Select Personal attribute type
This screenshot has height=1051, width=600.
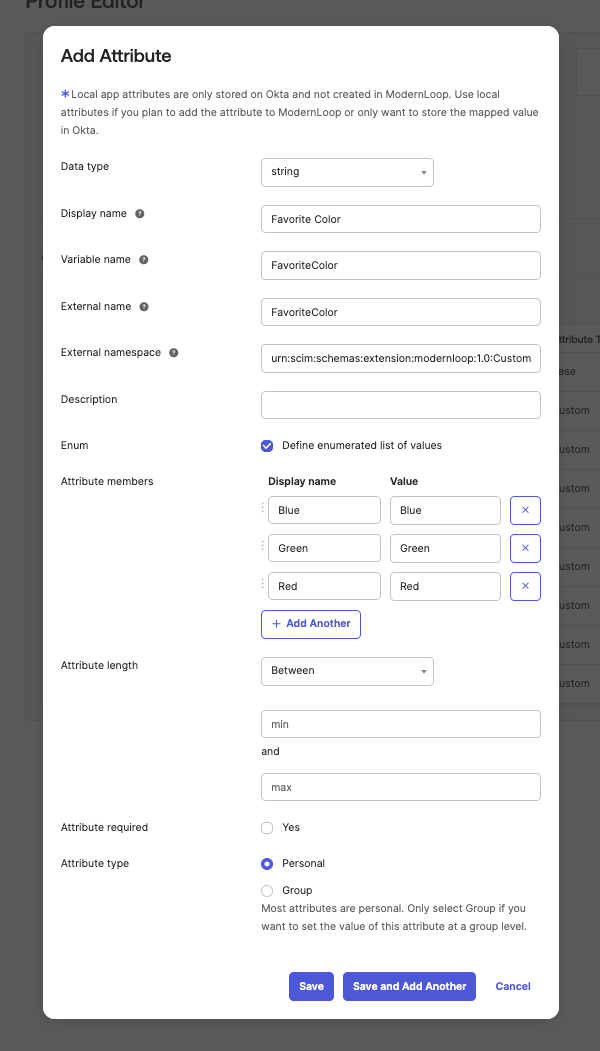pyautogui.click(x=267, y=864)
